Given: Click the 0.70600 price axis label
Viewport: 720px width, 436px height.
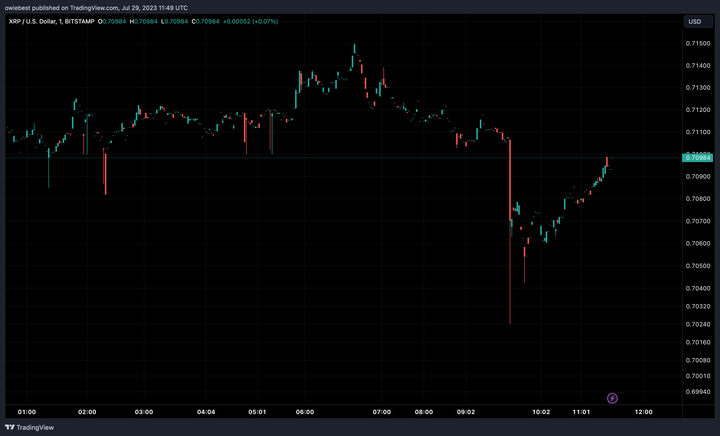Looking at the screenshot, I should pyautogui.click(x=698, y=243).
